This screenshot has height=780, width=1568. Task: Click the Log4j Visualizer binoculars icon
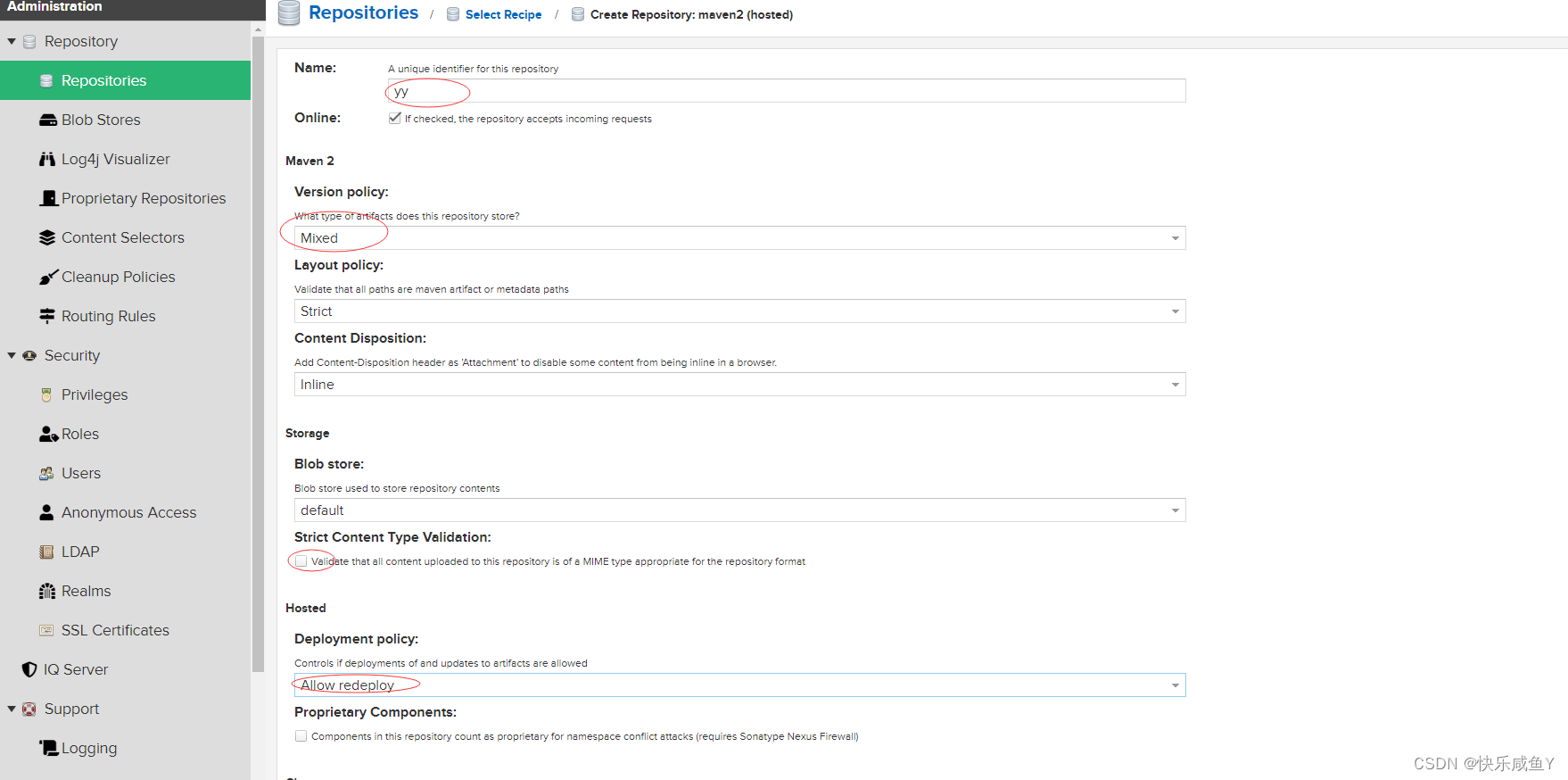[47, 159]
